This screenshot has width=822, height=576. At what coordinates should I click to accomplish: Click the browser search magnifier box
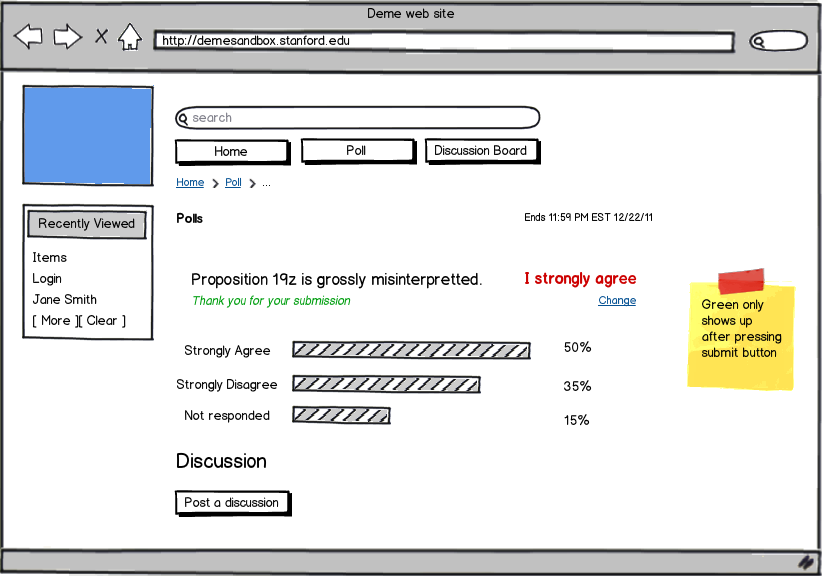tap(778, 42)
